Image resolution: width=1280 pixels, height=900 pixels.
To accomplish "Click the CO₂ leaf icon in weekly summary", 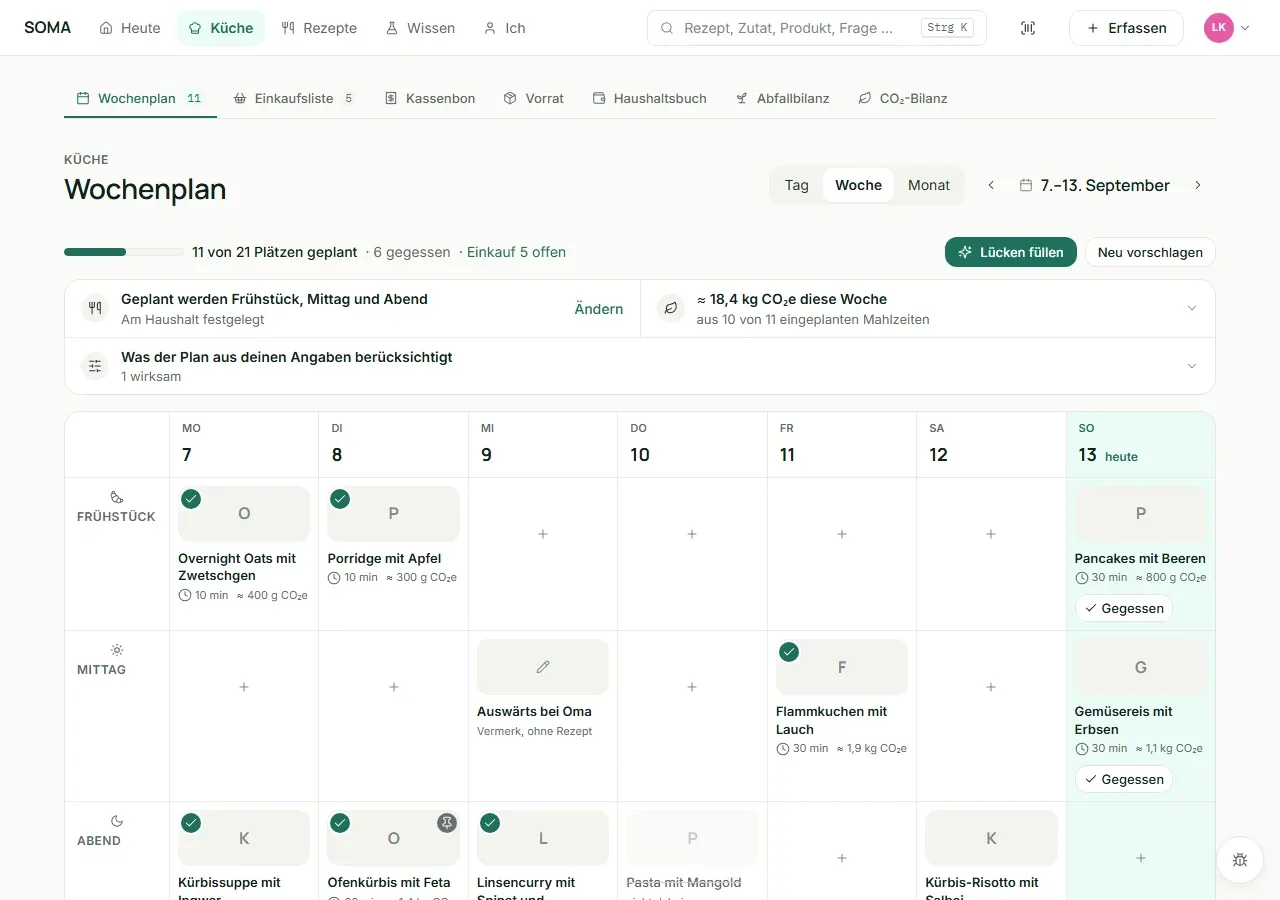I will (x=670, y=309).
